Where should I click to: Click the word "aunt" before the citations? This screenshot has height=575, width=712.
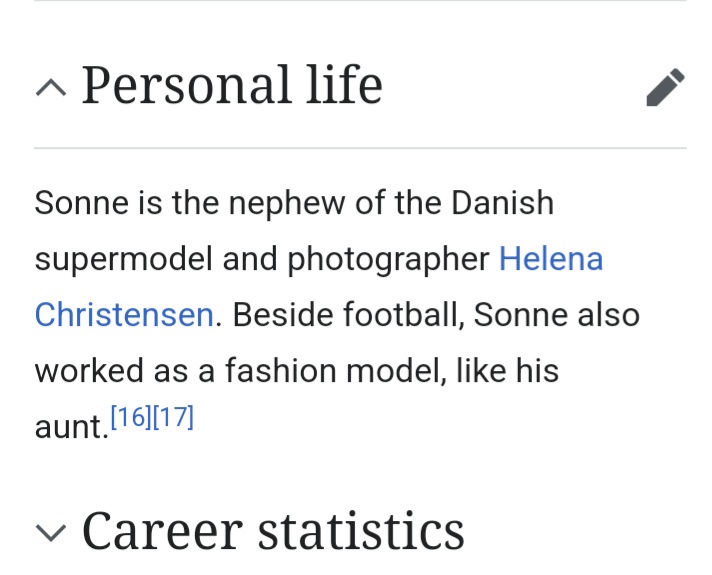pos(68,429)
